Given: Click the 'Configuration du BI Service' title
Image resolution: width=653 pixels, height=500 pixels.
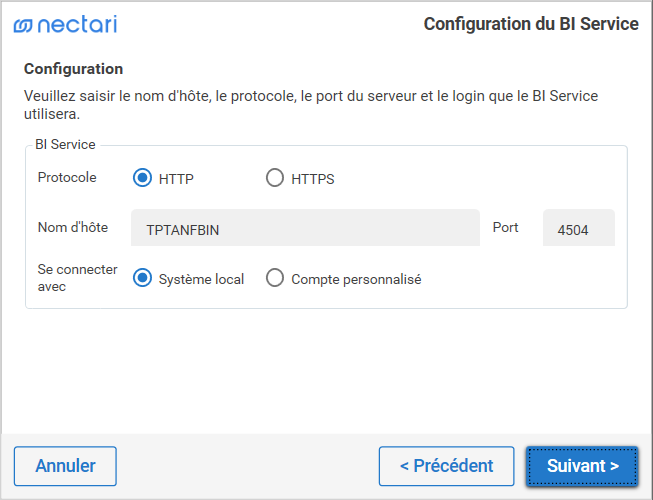Looking at the screenshot, I should coord(531,24).
